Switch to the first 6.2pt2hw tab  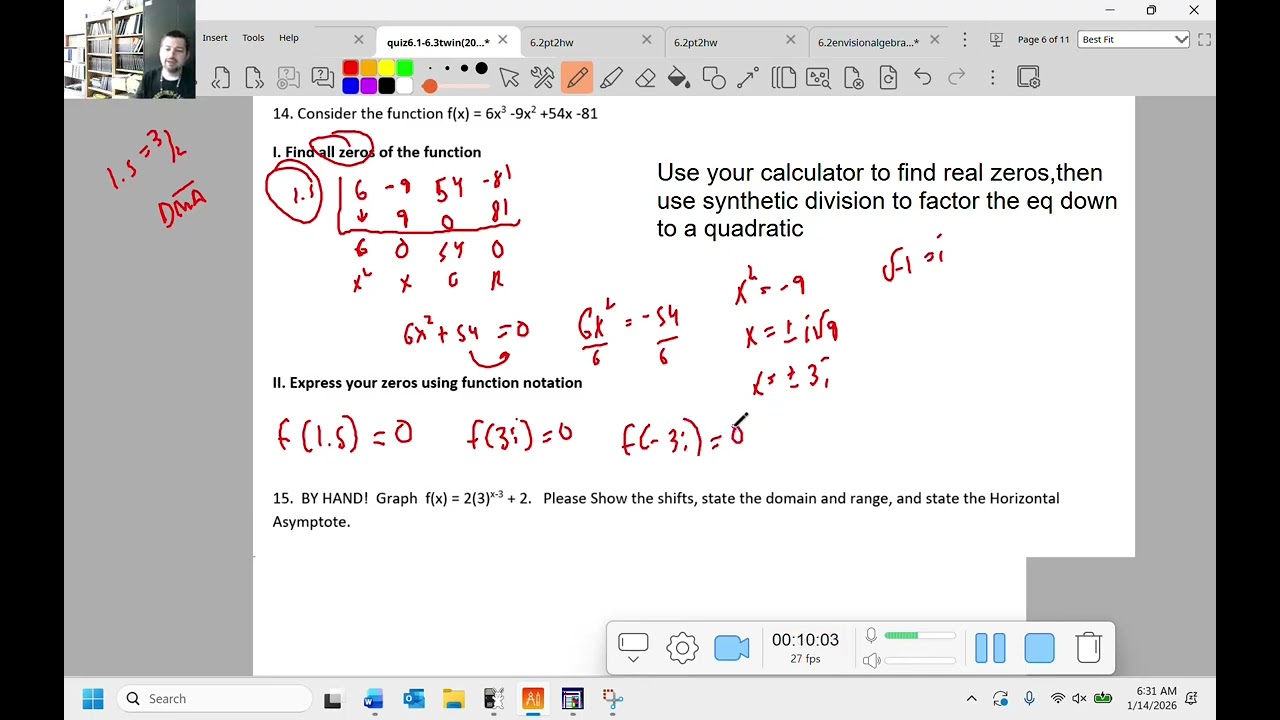pyautogui.click(x=551, y=42)
